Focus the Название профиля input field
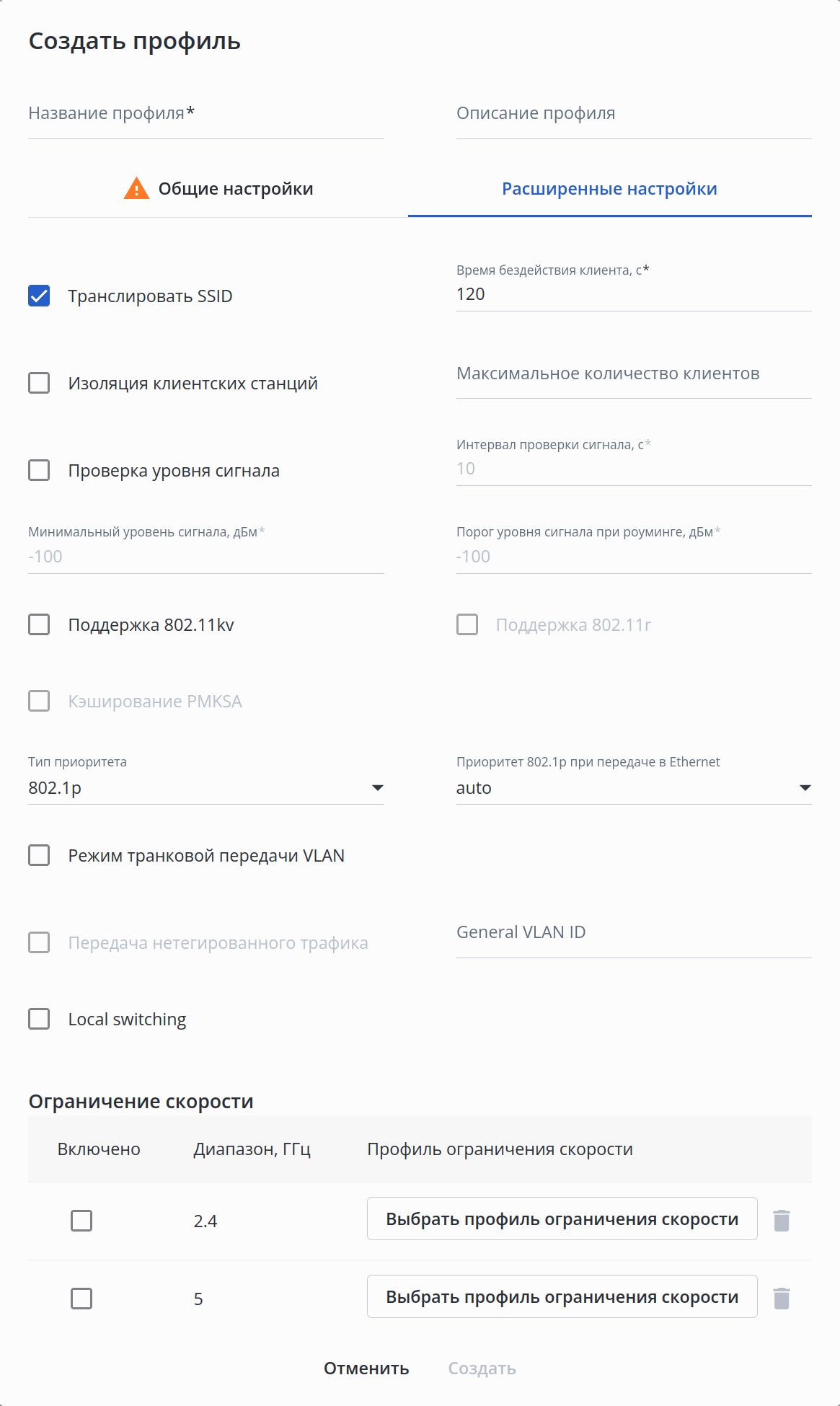This screenshot has width=840, height=1406. coord(205,114)
